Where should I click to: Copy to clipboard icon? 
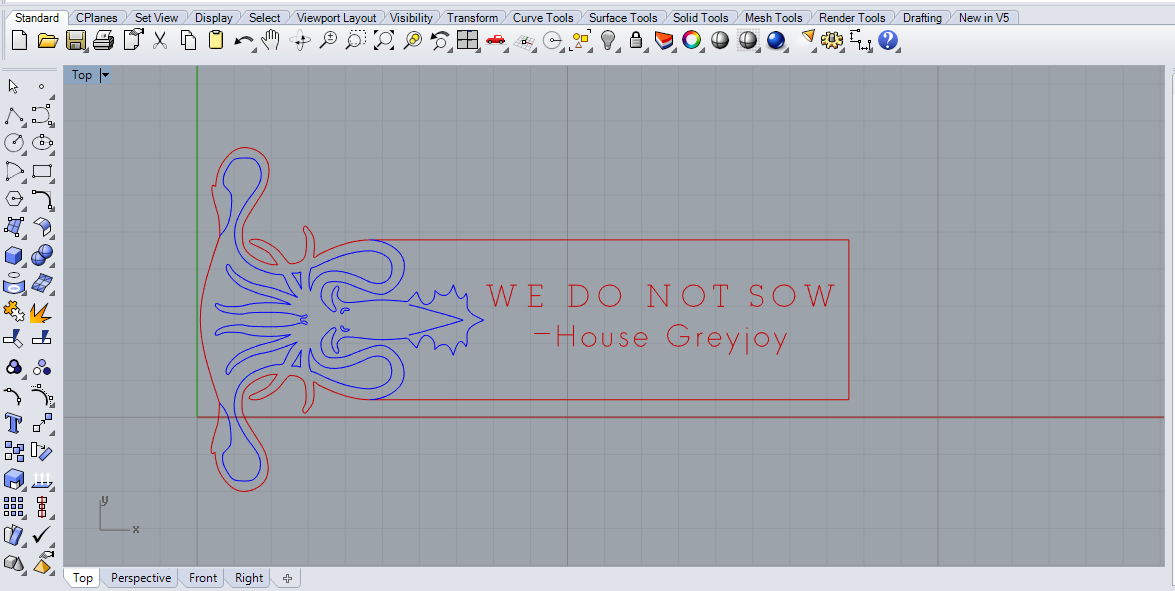pos(188,40)
